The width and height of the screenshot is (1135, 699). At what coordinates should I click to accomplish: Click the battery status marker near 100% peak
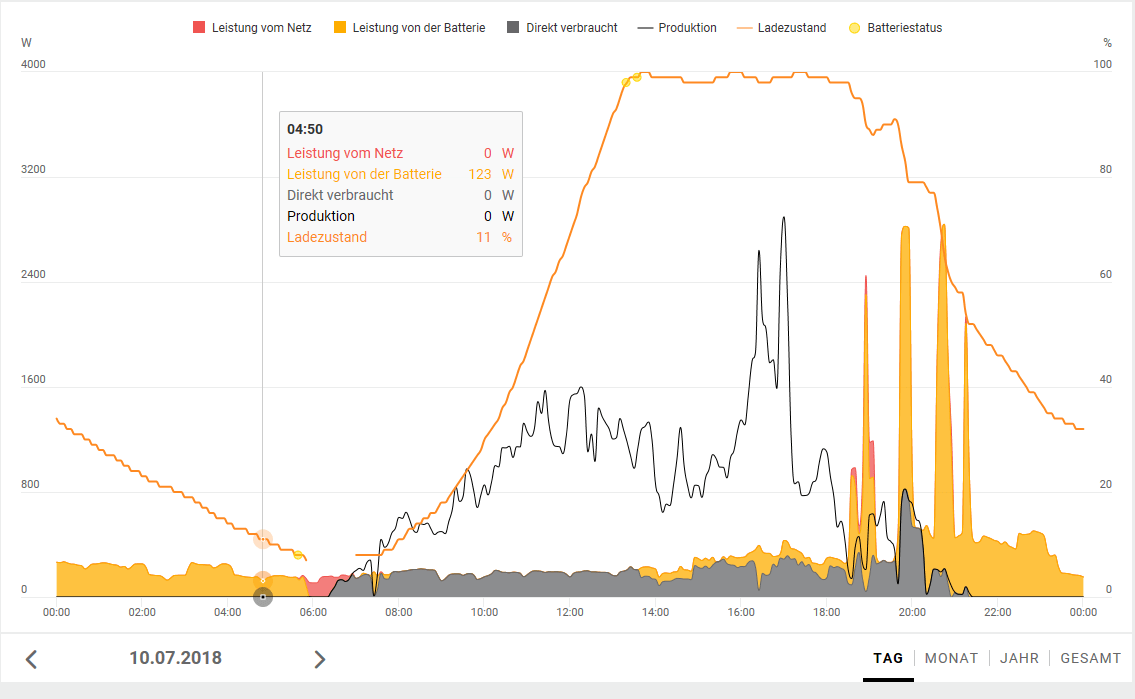tap(636, 77)
